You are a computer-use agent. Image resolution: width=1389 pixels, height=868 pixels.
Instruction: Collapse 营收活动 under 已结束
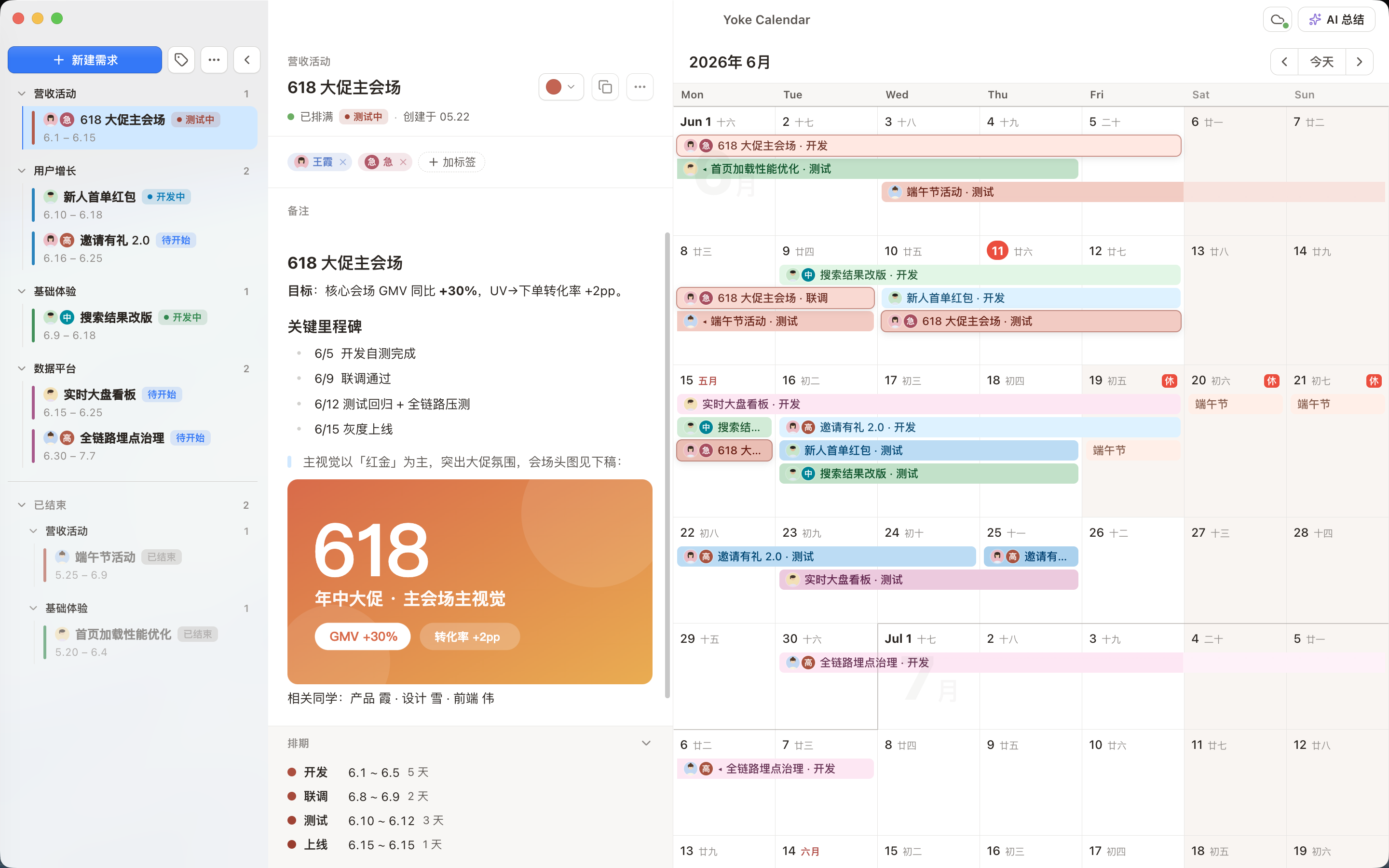coord(33,531)
